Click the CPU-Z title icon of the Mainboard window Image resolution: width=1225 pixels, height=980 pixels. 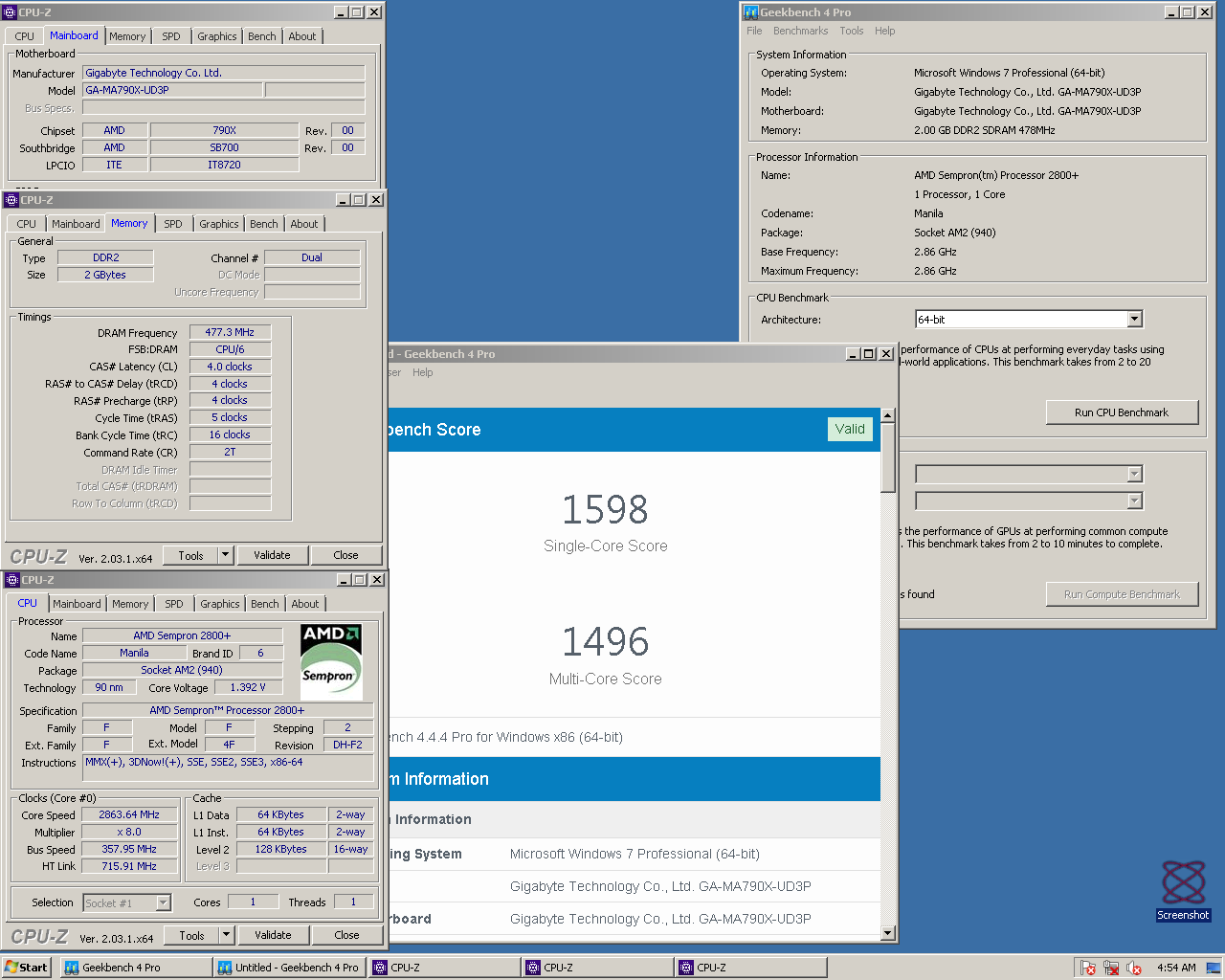pyautogui.click(x=11, y=12)
